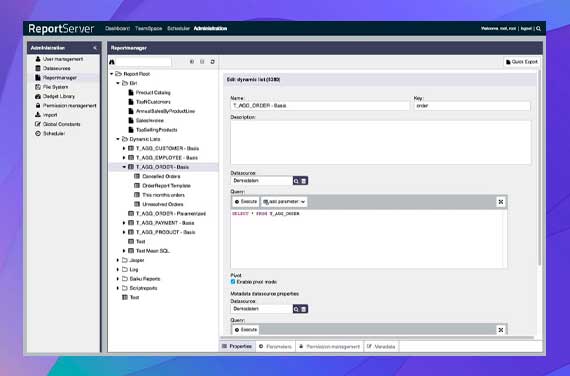
Task: Collapse the Administration panel
Action: [x=95, y=48]
